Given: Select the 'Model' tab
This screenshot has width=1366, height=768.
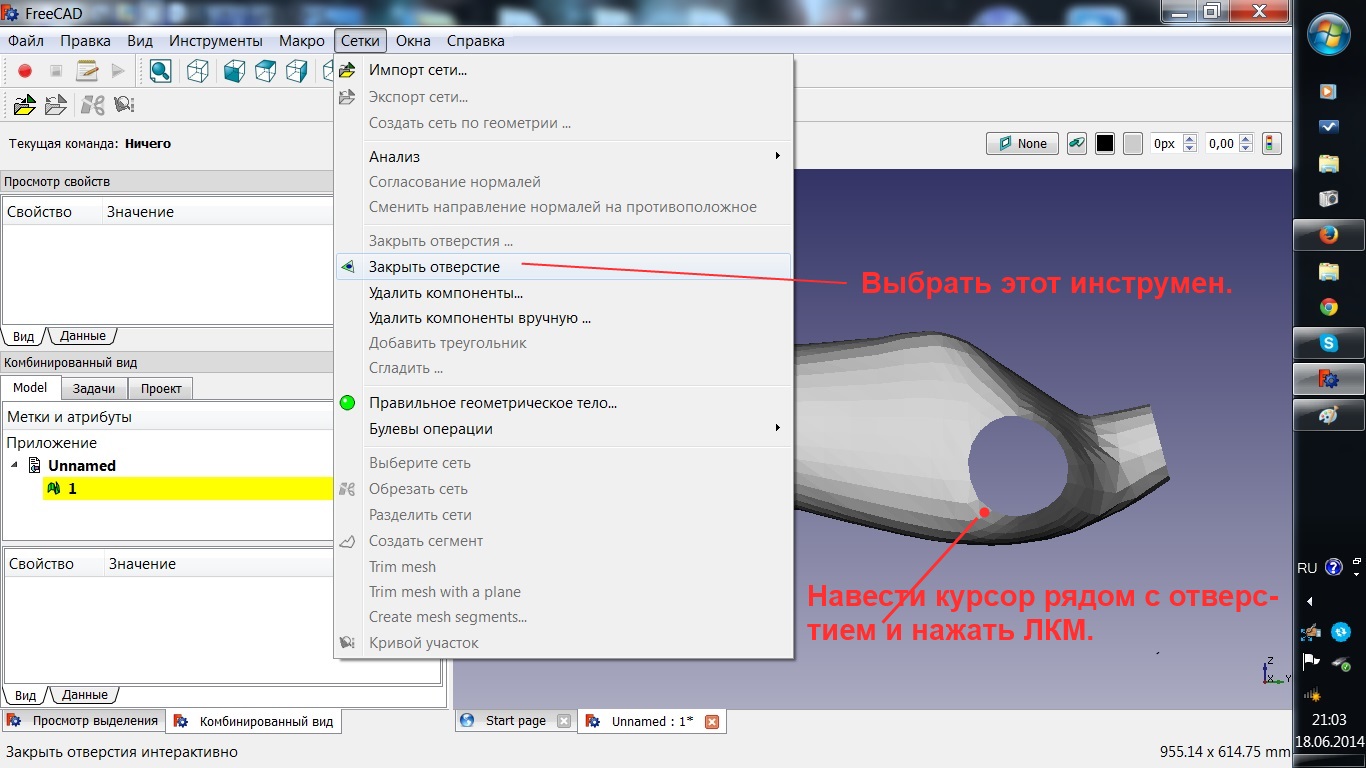Looking at the screenshot, I should [30, 388].
